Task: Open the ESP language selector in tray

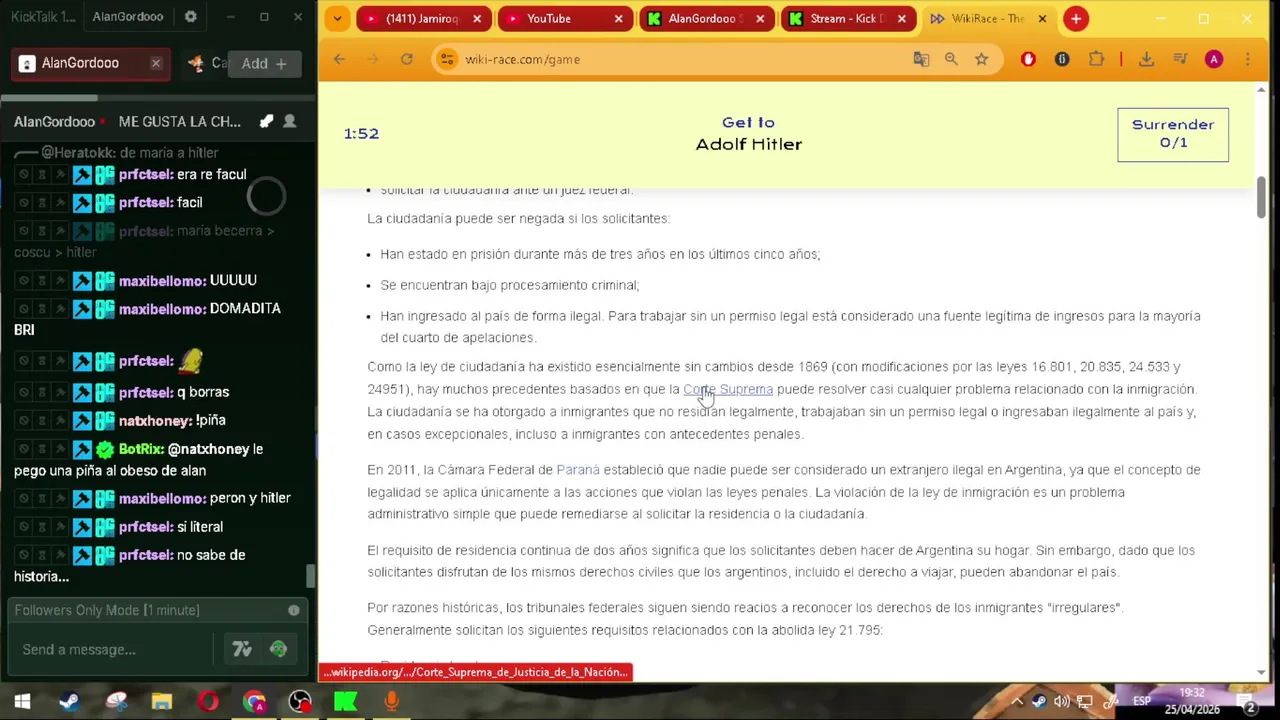Action: click(x=1141, y=701)
